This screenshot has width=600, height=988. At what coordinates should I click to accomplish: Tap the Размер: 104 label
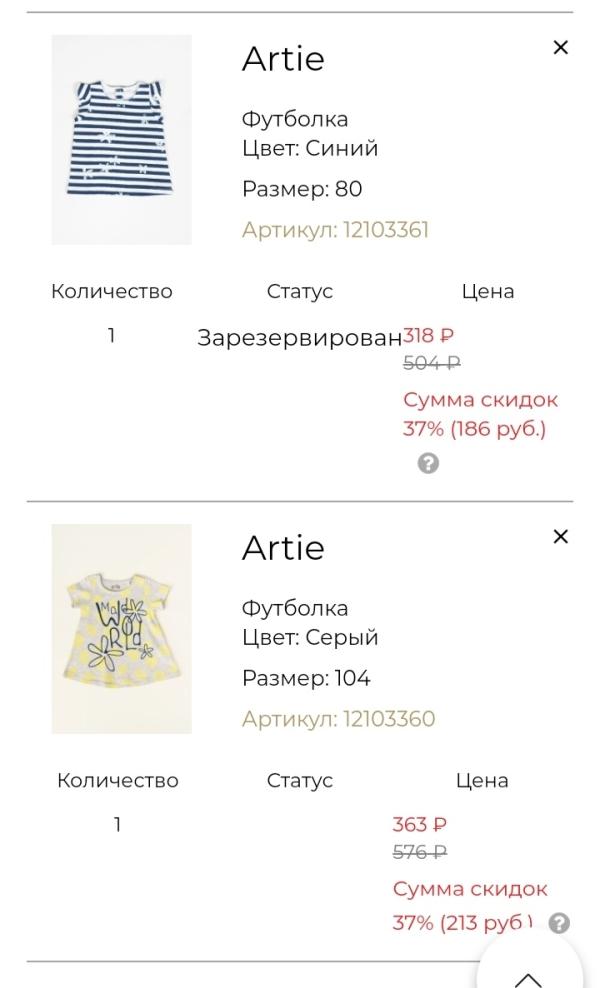point(306,678)
